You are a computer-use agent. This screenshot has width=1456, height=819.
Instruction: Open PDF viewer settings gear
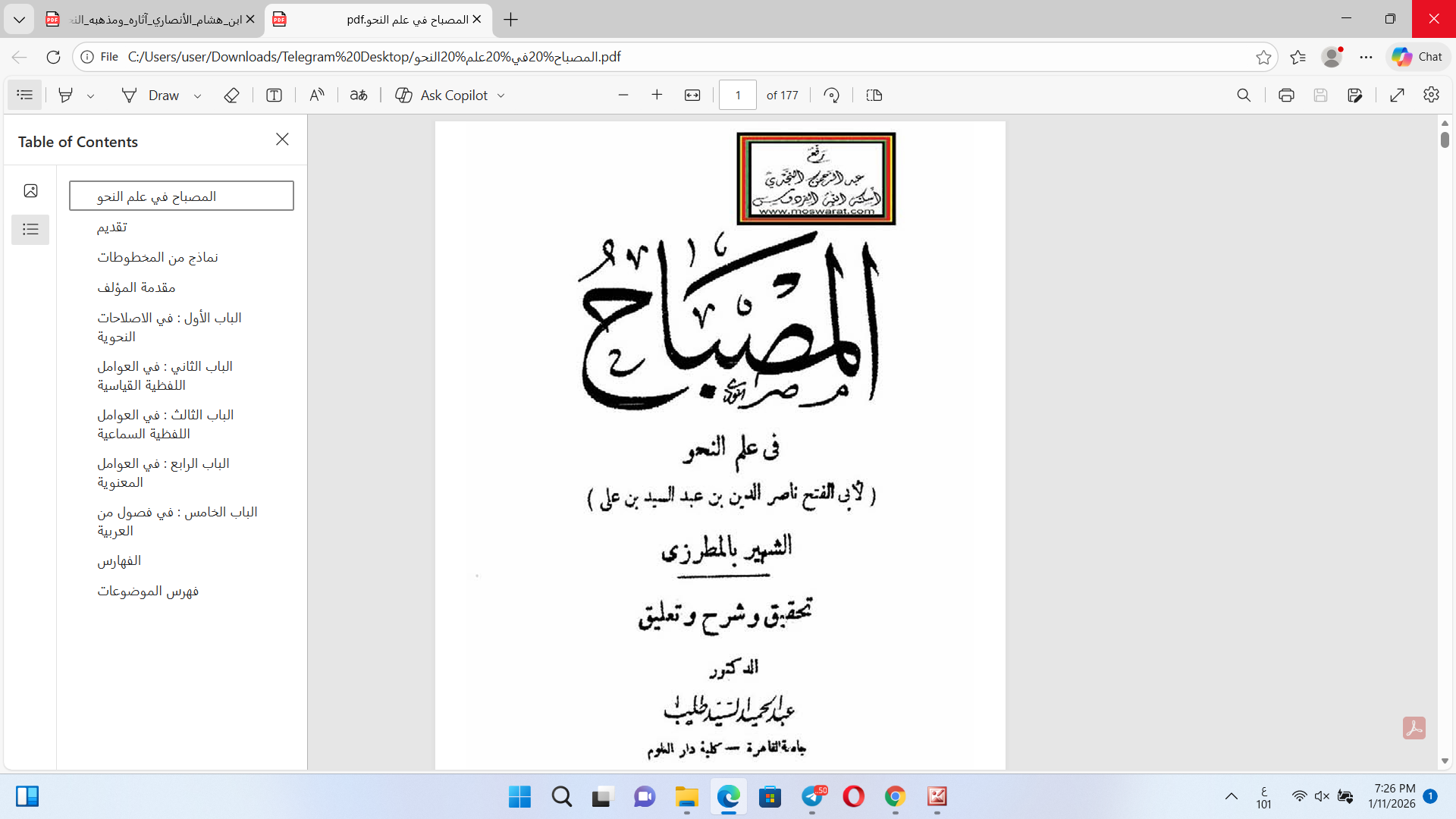(x=1431, y=95)
